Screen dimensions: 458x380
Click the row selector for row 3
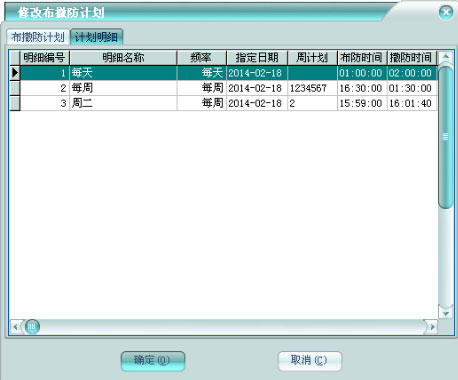click(x=15, y=103)
